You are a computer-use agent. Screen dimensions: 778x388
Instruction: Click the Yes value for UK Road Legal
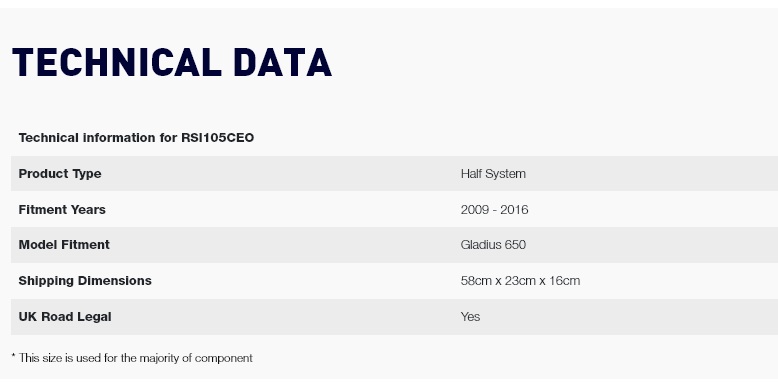click(470, 317)
